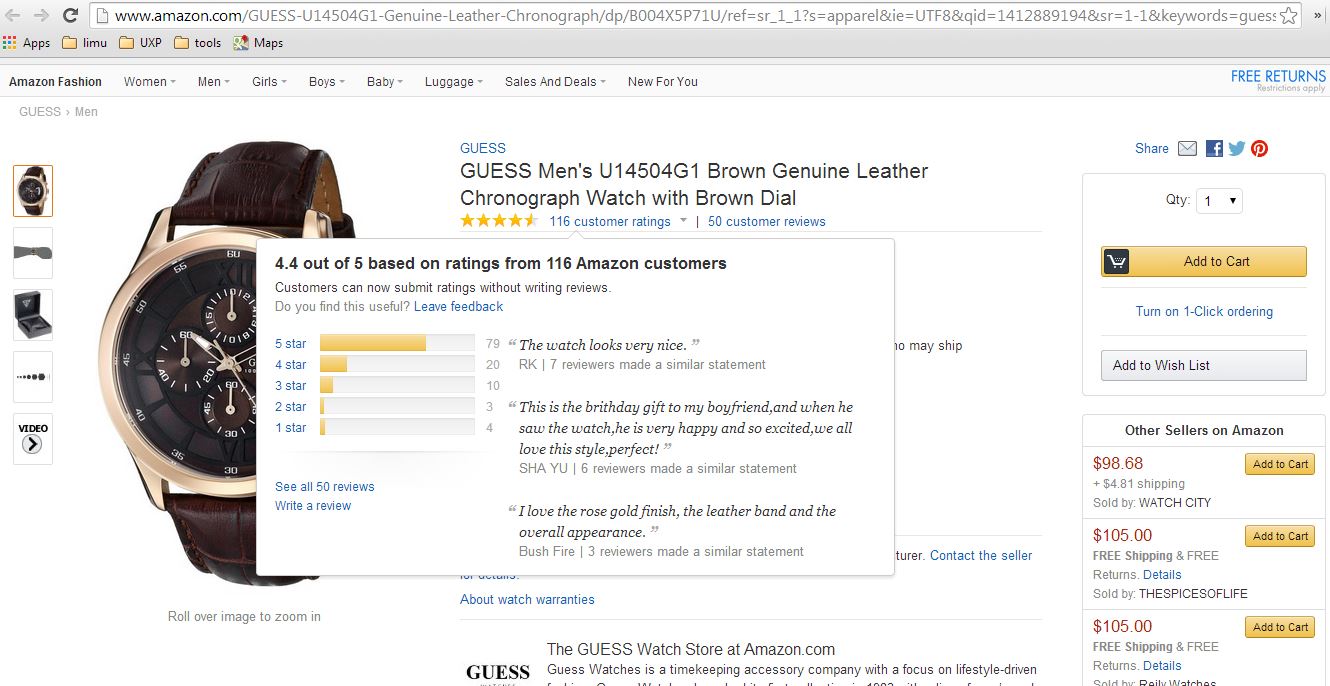Play the product video thumbnail
Screen dimensions: 1330x686
[33, 439]
